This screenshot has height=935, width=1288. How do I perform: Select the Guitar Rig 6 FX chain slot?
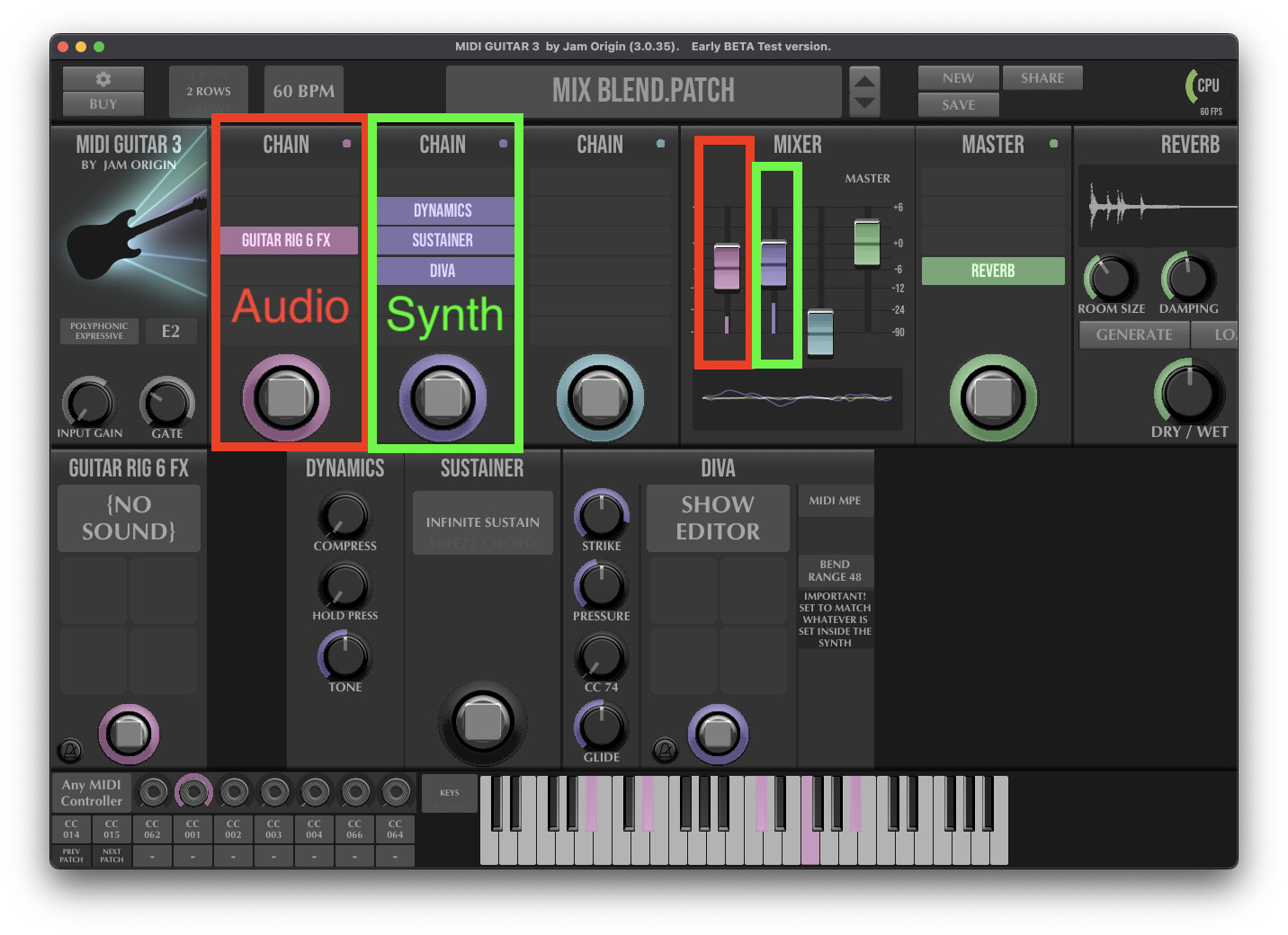pos(287,240)
